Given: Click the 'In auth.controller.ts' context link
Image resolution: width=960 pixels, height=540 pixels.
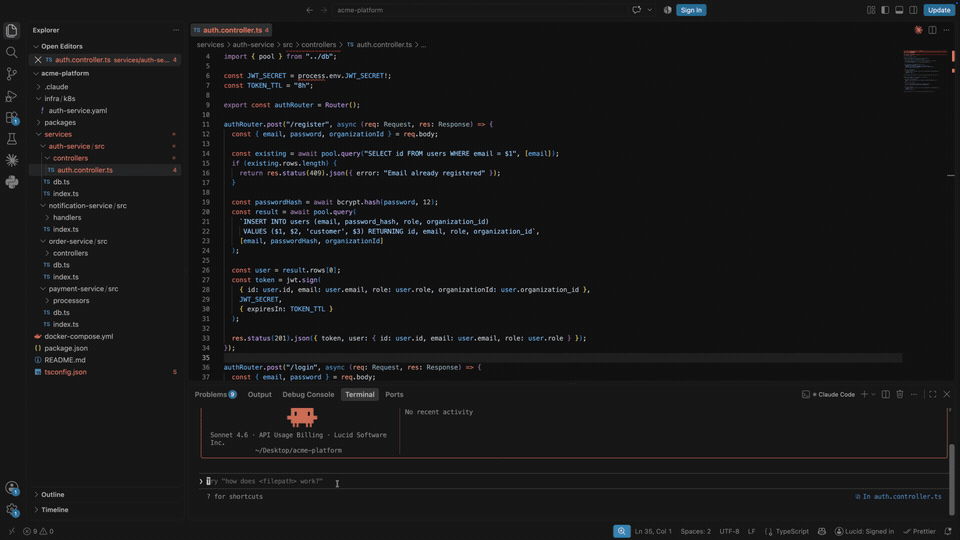Looking at the screenshot, I should point(898,497).
